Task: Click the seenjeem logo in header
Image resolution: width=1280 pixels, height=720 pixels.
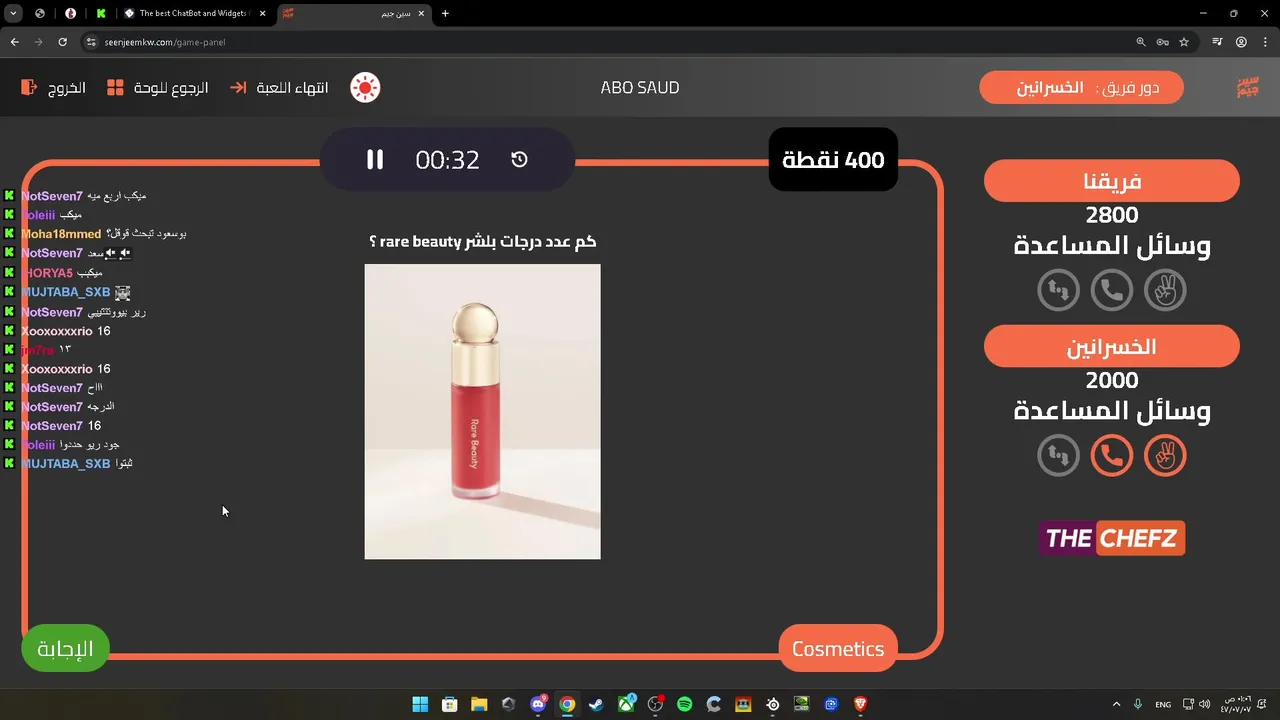Action: [1247, 88]
